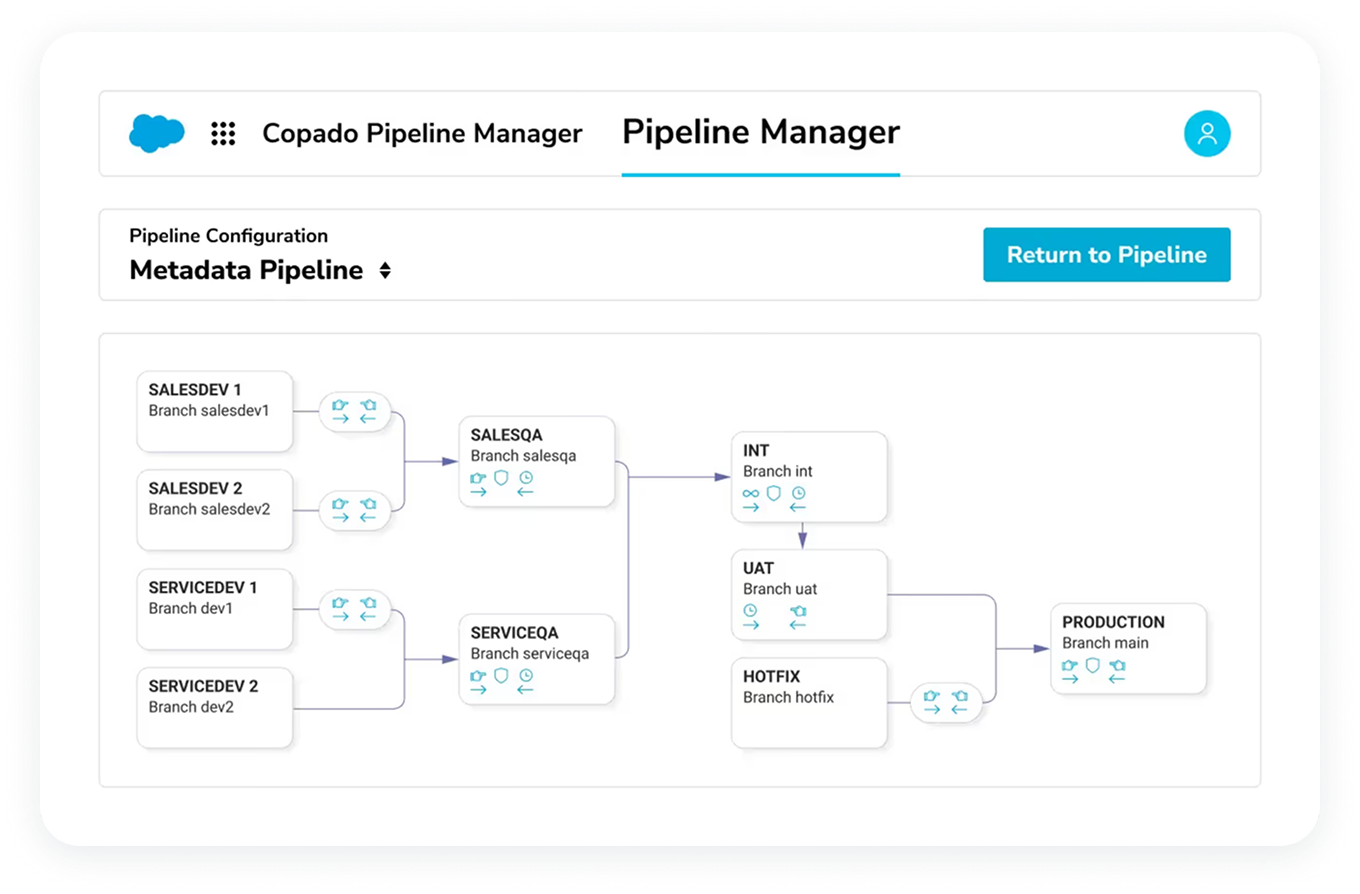Image resolution: width=1360 pixels, height=894 pixels.
Task: Switch to the Pipeline Manager tab
Action: pyautogui.click(x=761, y=133)
